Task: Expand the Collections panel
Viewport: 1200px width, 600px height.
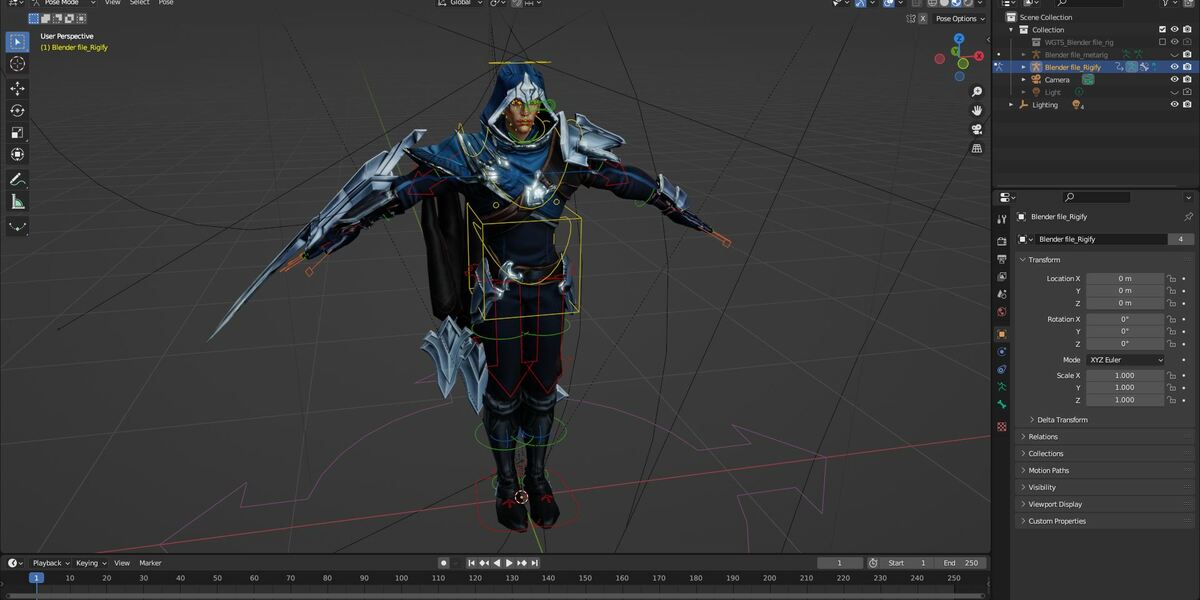Action: [1046, 454]
